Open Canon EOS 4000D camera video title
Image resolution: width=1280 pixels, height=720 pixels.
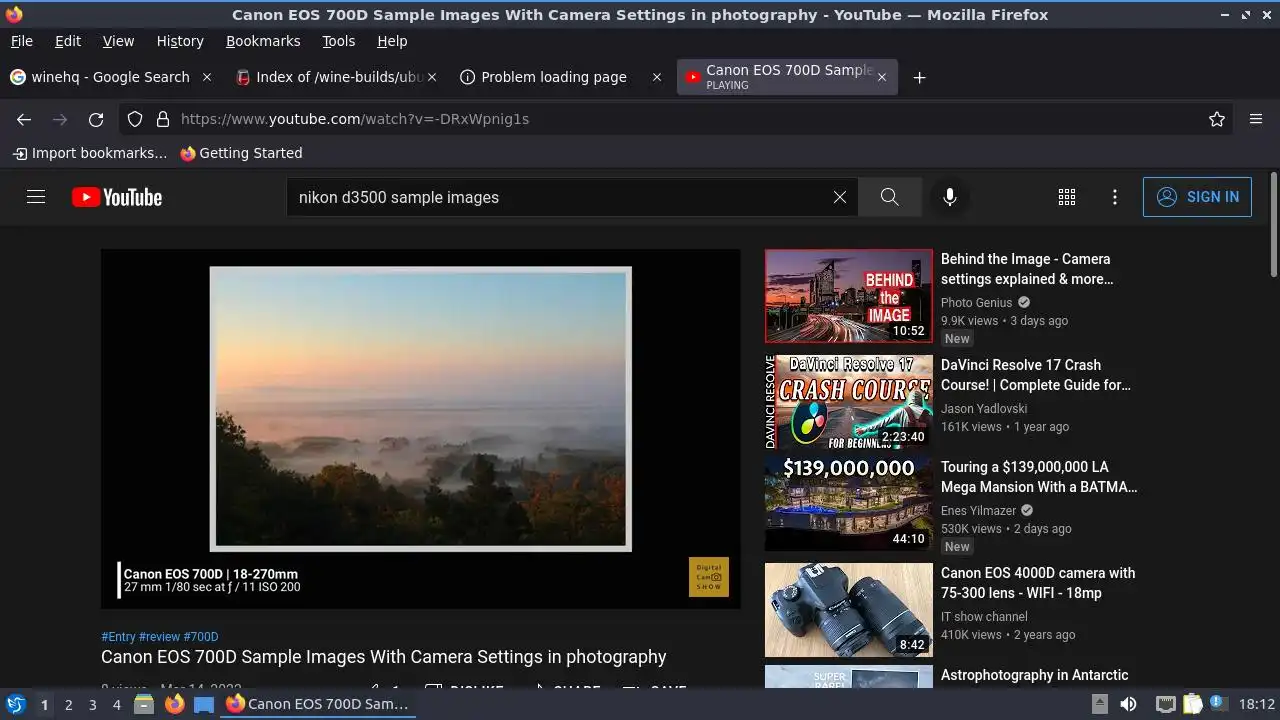pos(1038,583)
